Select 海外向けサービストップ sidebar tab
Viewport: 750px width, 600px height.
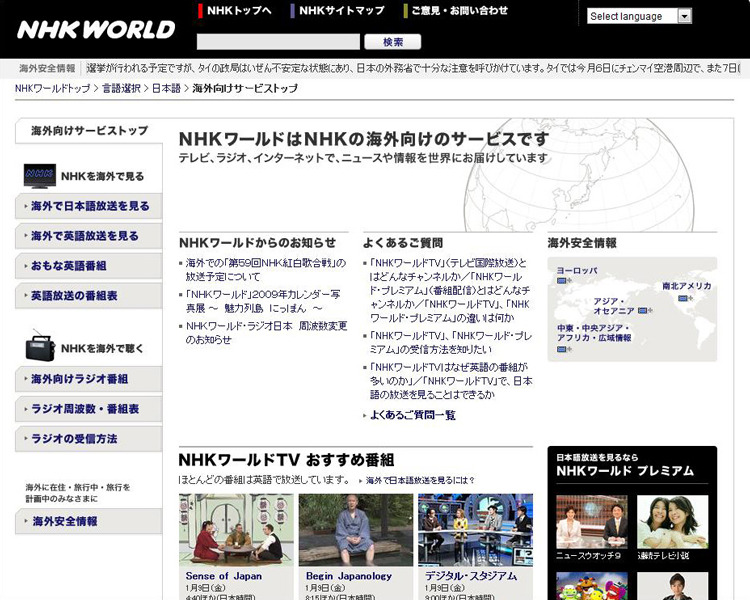(89, 131)
